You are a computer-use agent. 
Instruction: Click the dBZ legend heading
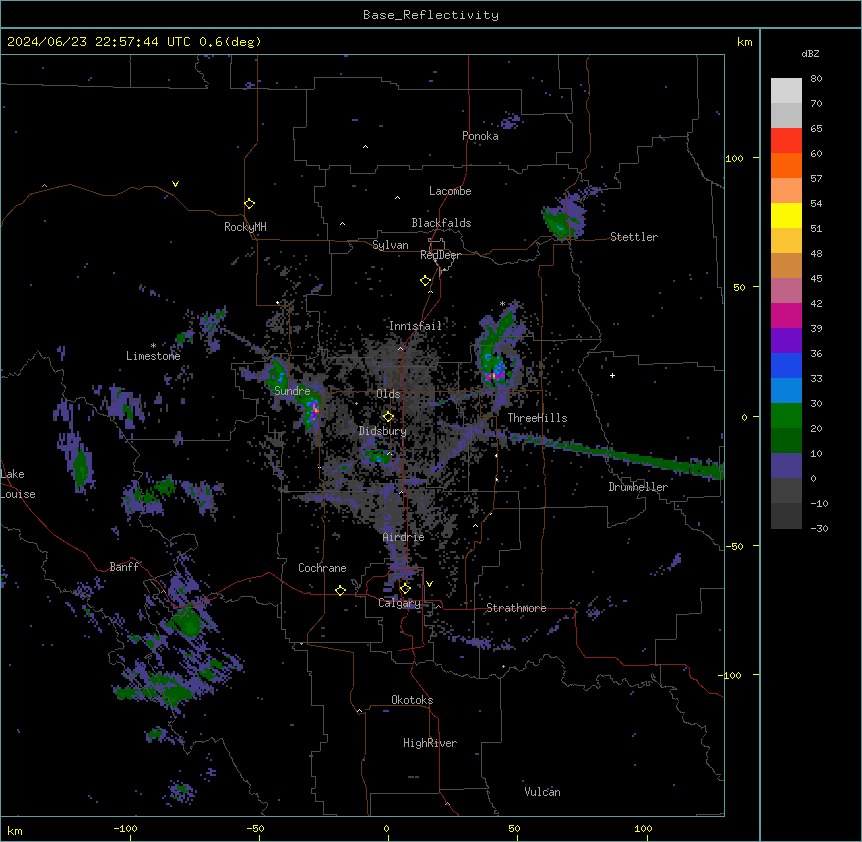pyautogui.click(x=810, y=54)
